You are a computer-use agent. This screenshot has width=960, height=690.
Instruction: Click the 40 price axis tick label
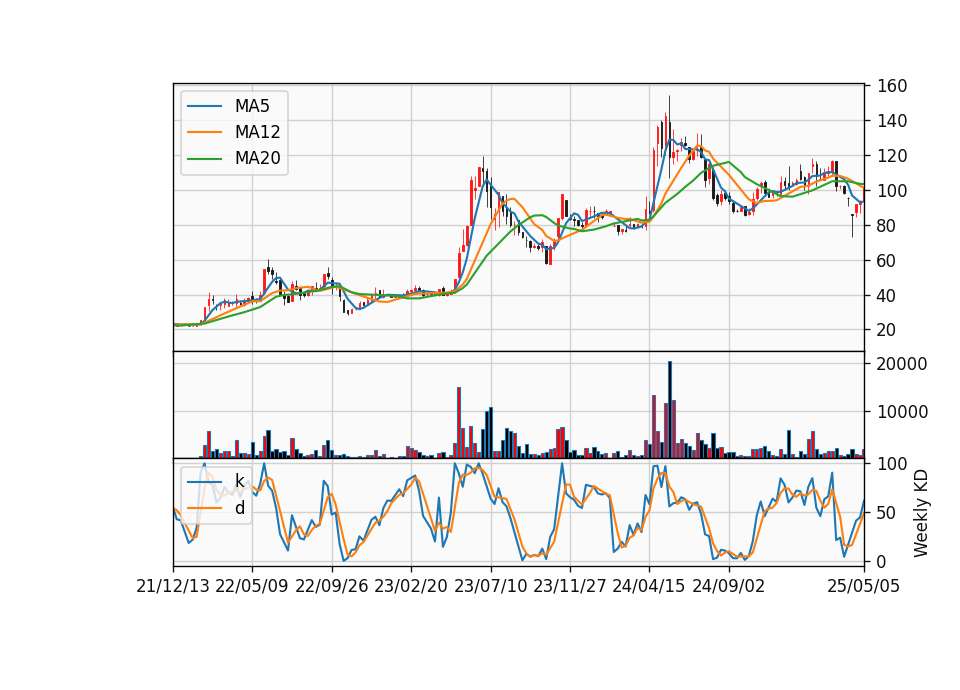pyautogui.click(x=887, y=296)
